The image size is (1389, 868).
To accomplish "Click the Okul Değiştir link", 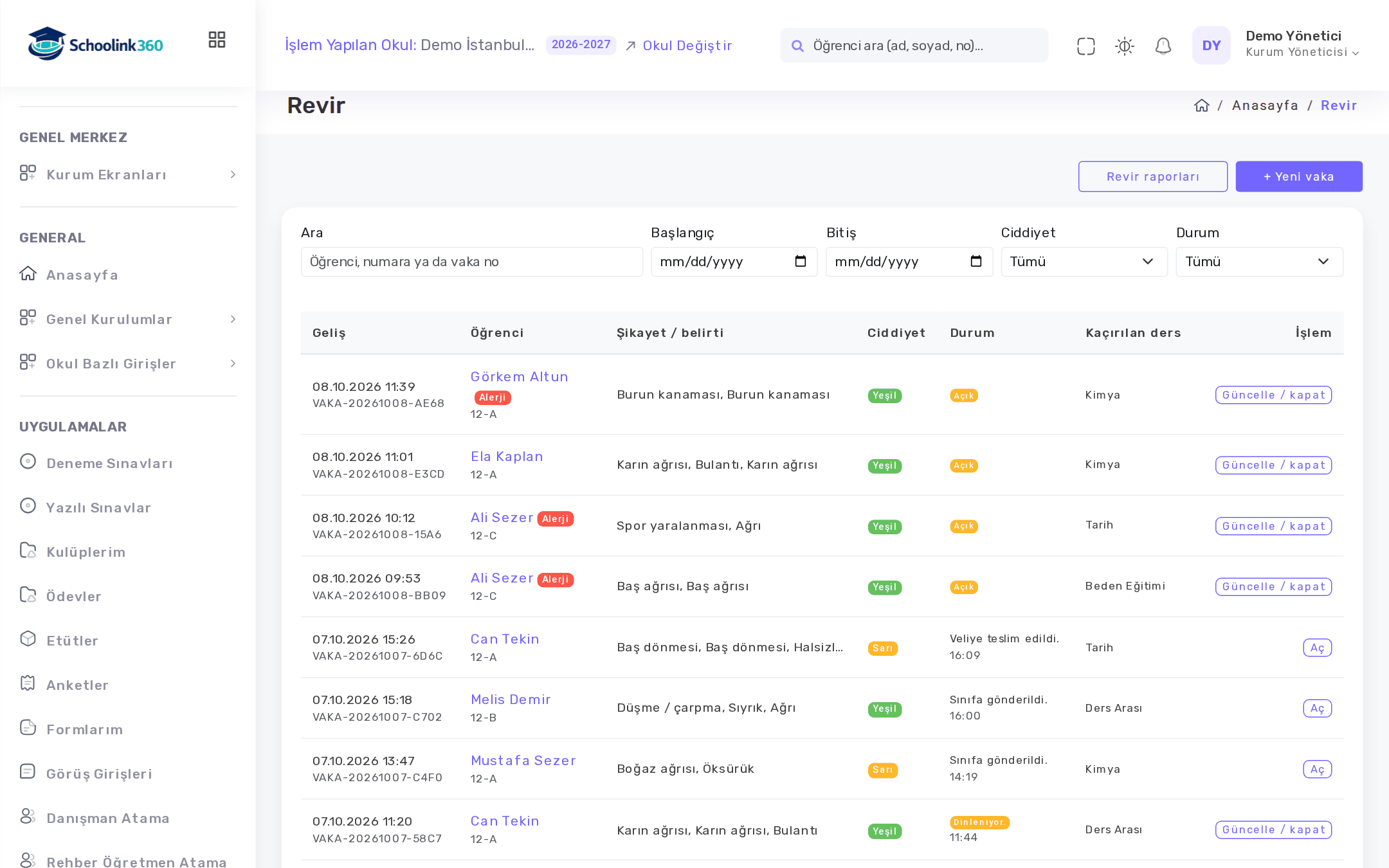I will [x=679, y=46].
